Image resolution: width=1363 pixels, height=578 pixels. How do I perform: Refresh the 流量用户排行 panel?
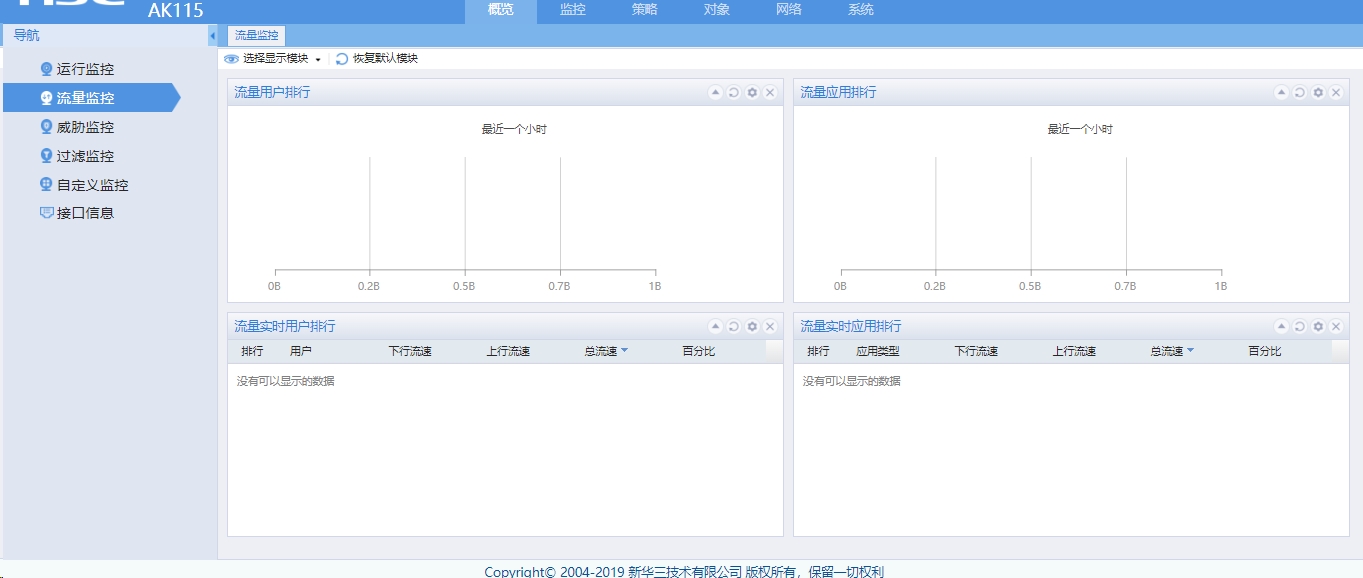click(733, 92)
